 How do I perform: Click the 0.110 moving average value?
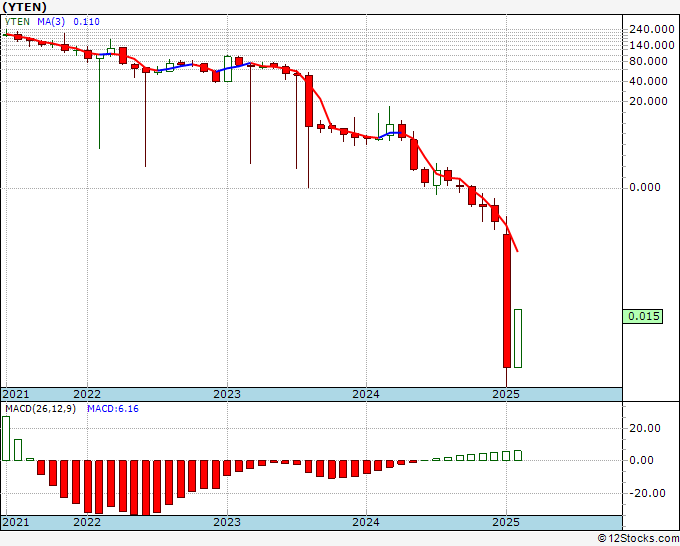click(86, 22)
